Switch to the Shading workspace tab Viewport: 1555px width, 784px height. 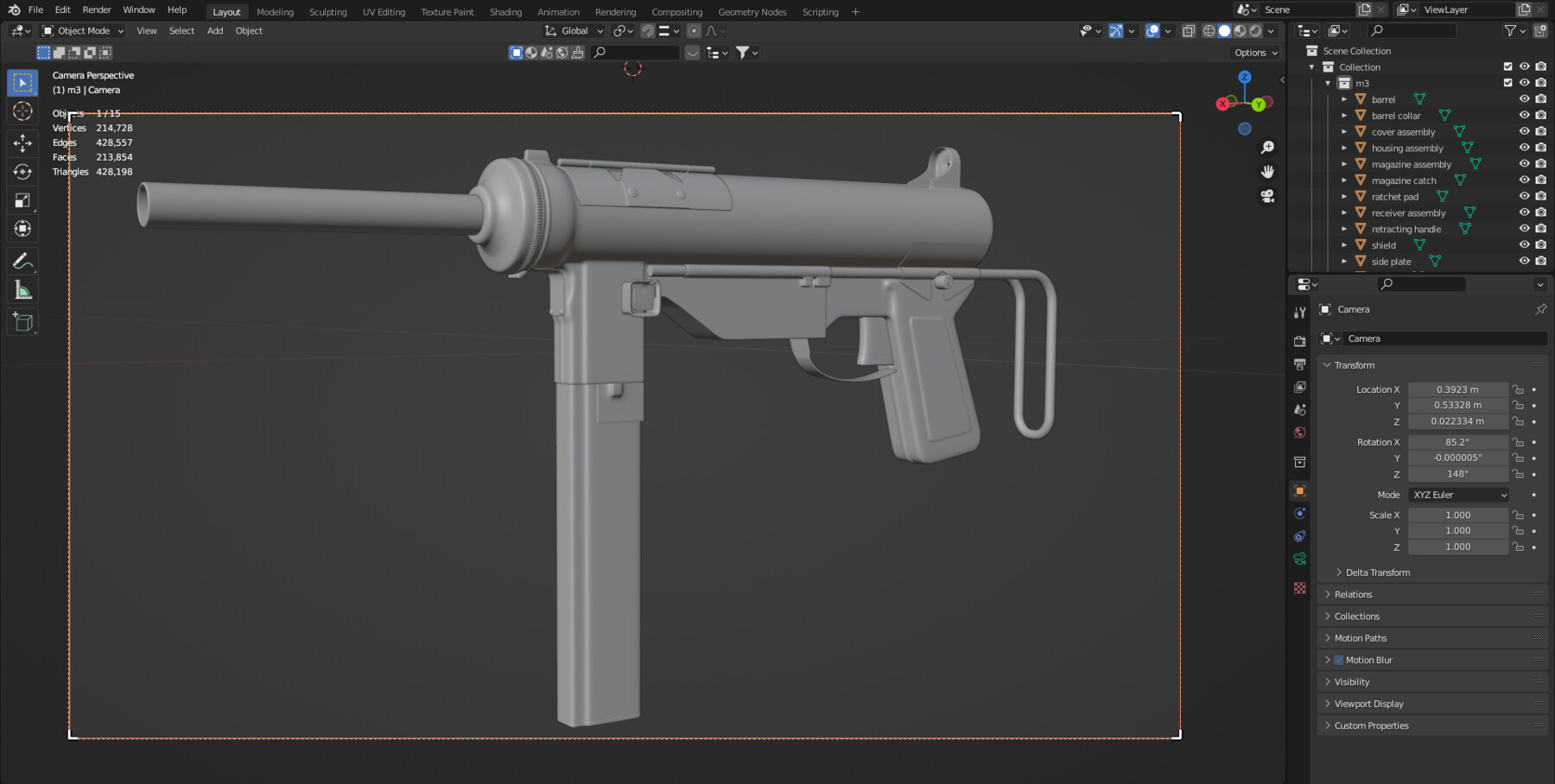[x=505, y=11]
